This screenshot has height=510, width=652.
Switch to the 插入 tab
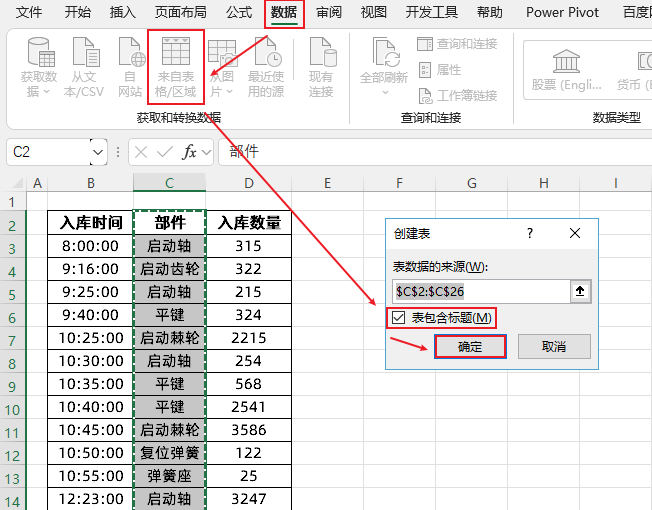tap(123, 12)
